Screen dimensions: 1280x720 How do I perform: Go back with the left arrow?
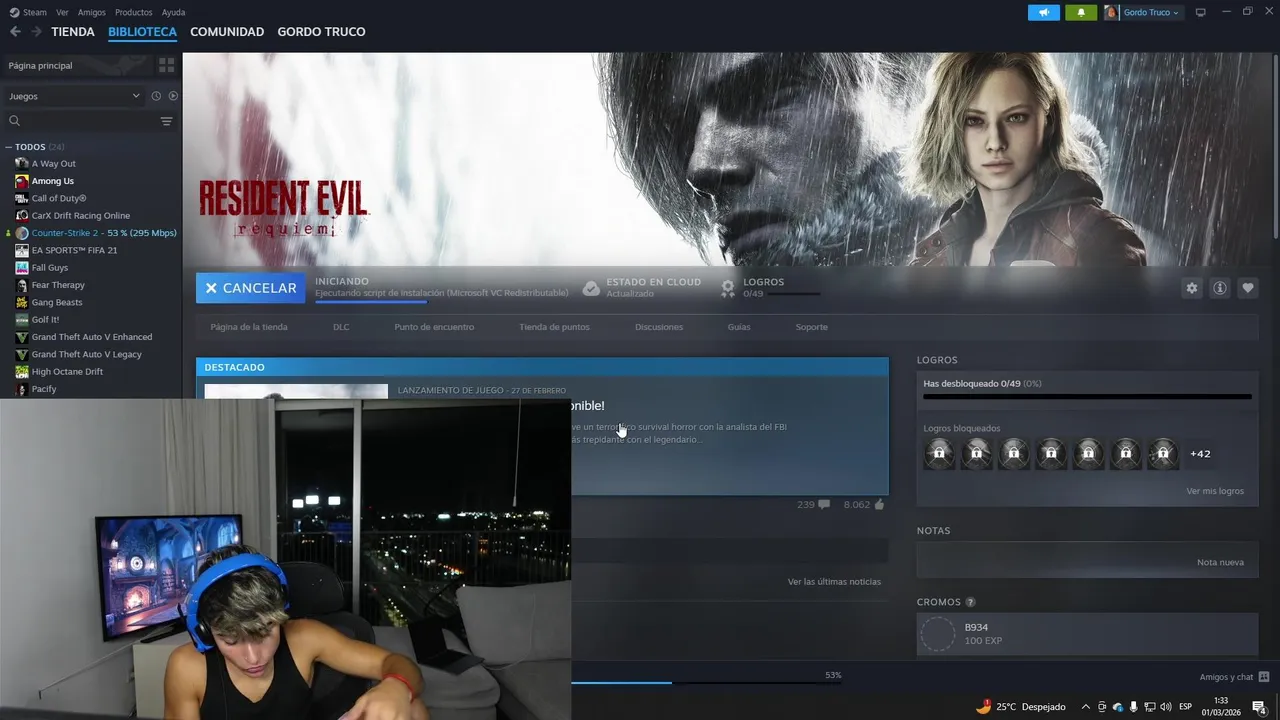pos(15,32)
